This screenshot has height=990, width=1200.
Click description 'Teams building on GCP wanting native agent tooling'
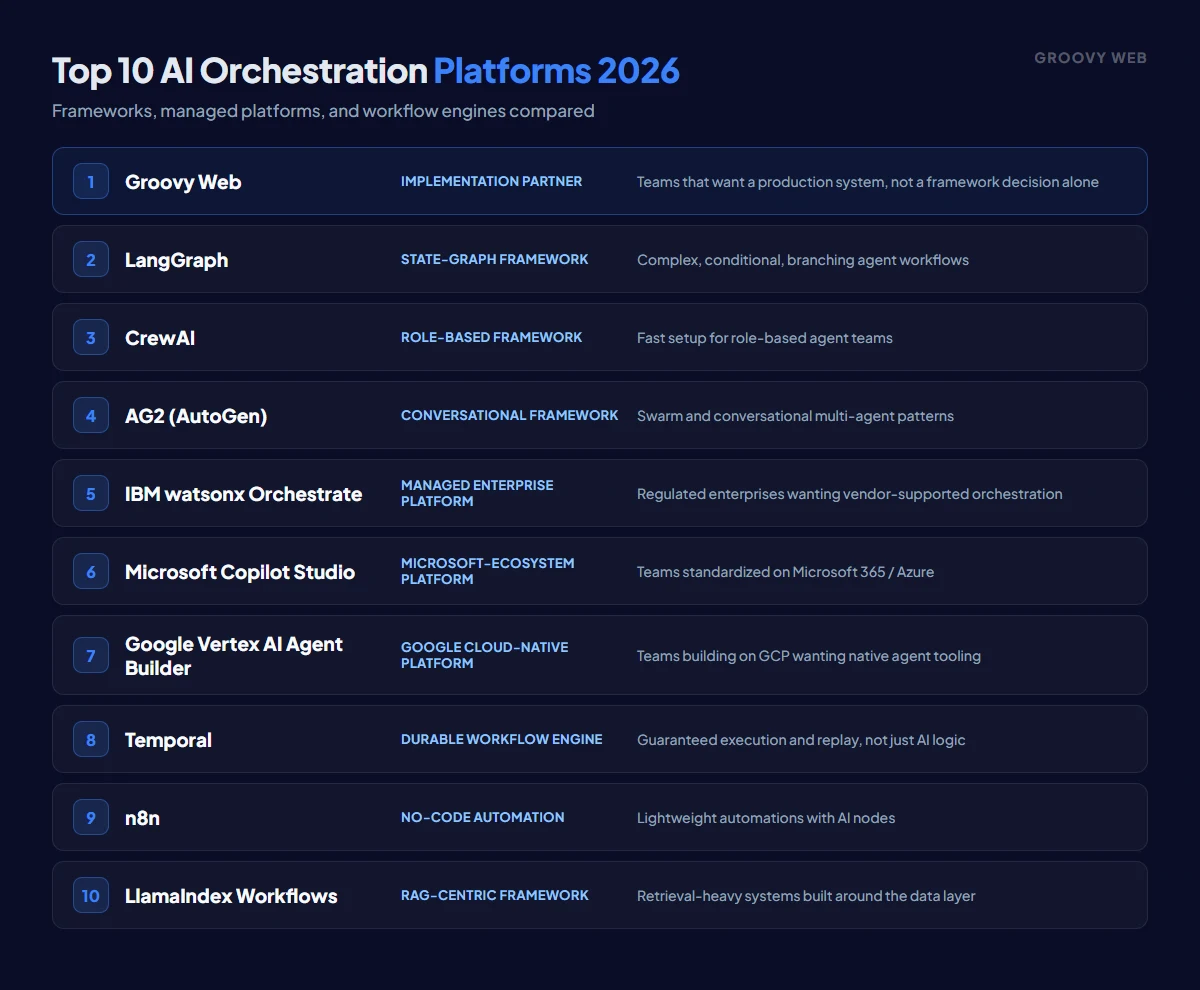(x=809, y=656)
